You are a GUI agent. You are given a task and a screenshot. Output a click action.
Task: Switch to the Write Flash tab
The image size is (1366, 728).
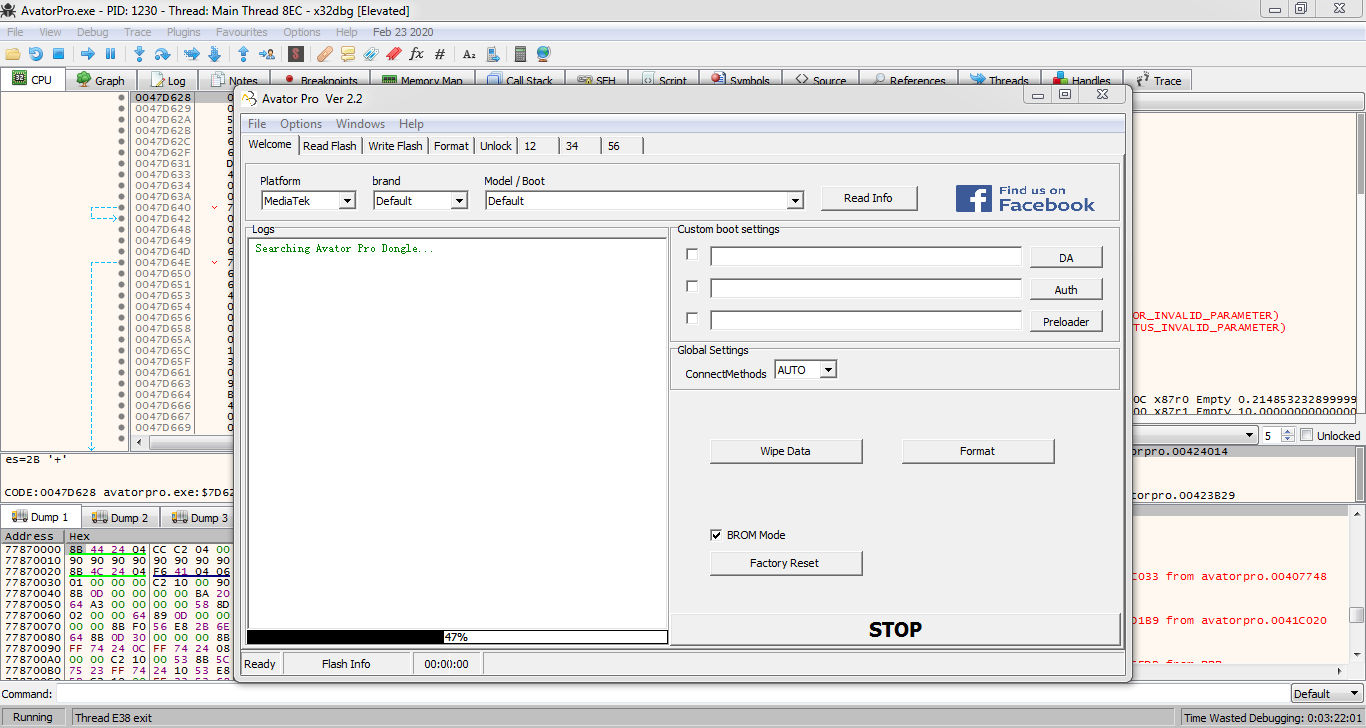click(x=395, y=145)
